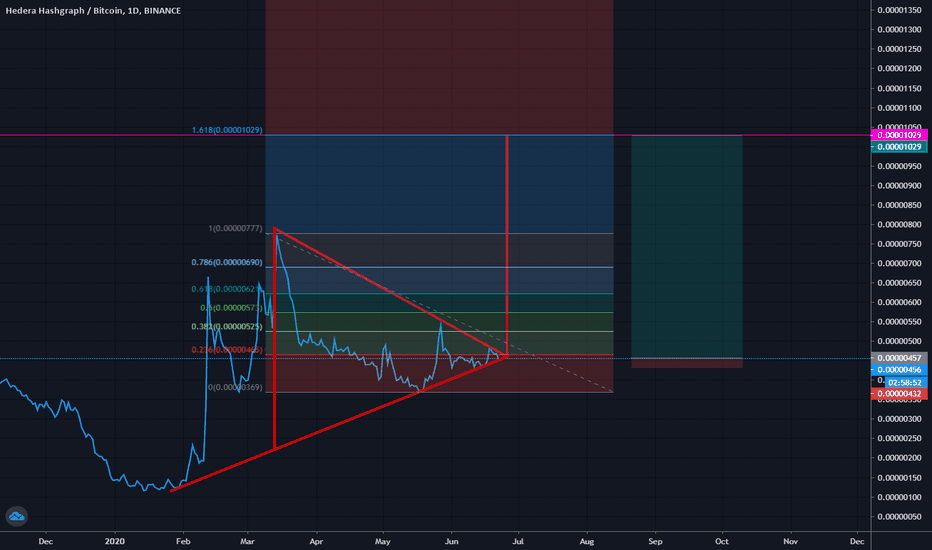Select the magenta 0.00001029 price label
Viewport: 932px width, 550px height.
coord(899,135)
